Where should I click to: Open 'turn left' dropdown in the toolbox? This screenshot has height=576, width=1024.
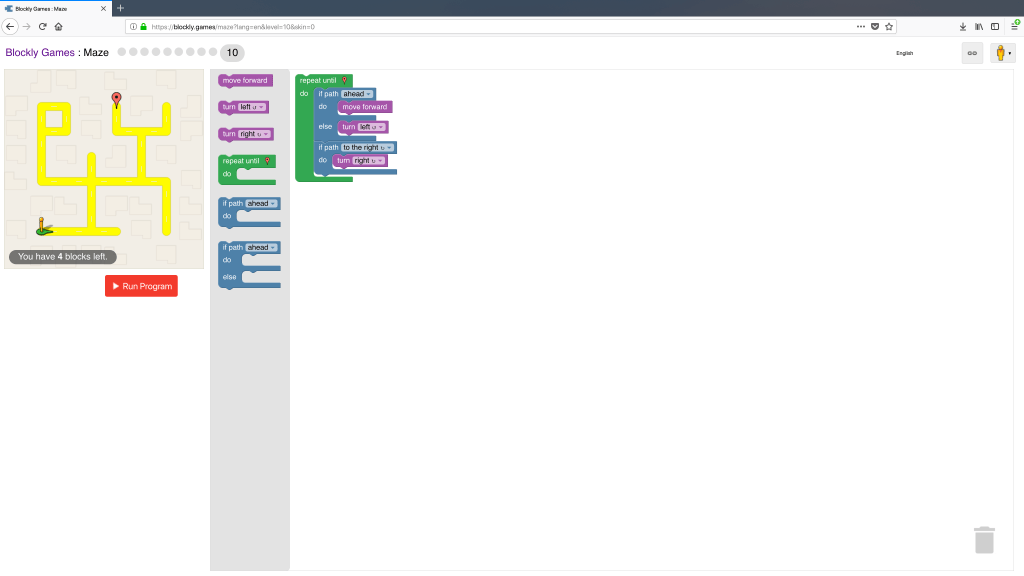pos(251,107)
